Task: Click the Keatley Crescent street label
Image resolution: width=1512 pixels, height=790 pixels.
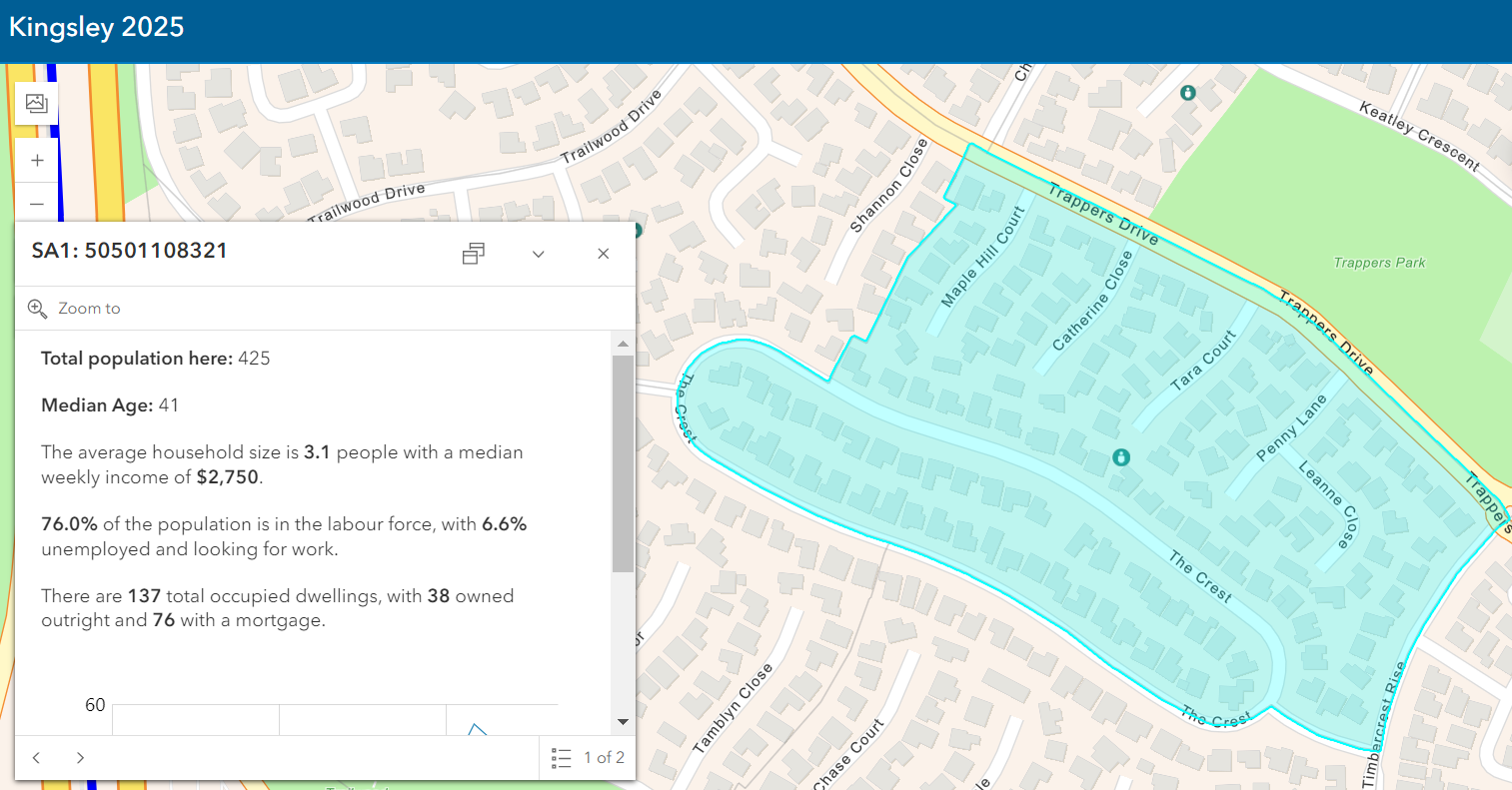Action: 1419,136
